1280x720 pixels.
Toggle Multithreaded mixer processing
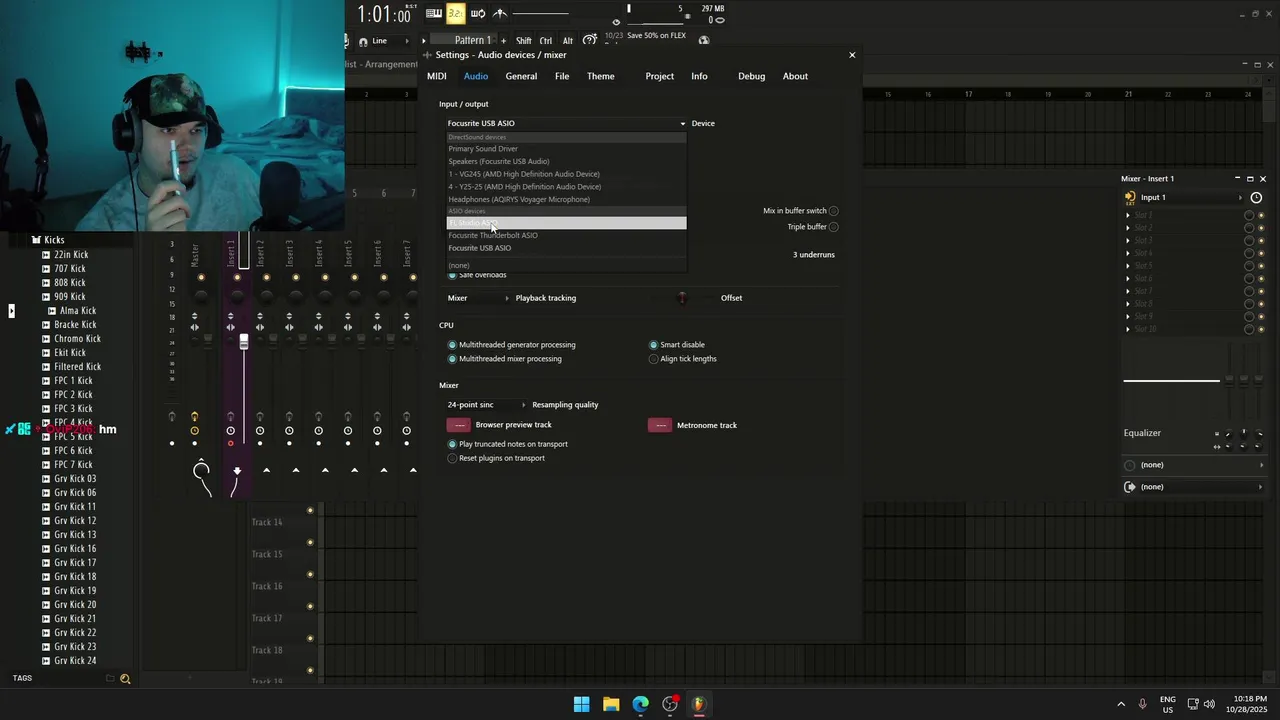tap(452, 359)
